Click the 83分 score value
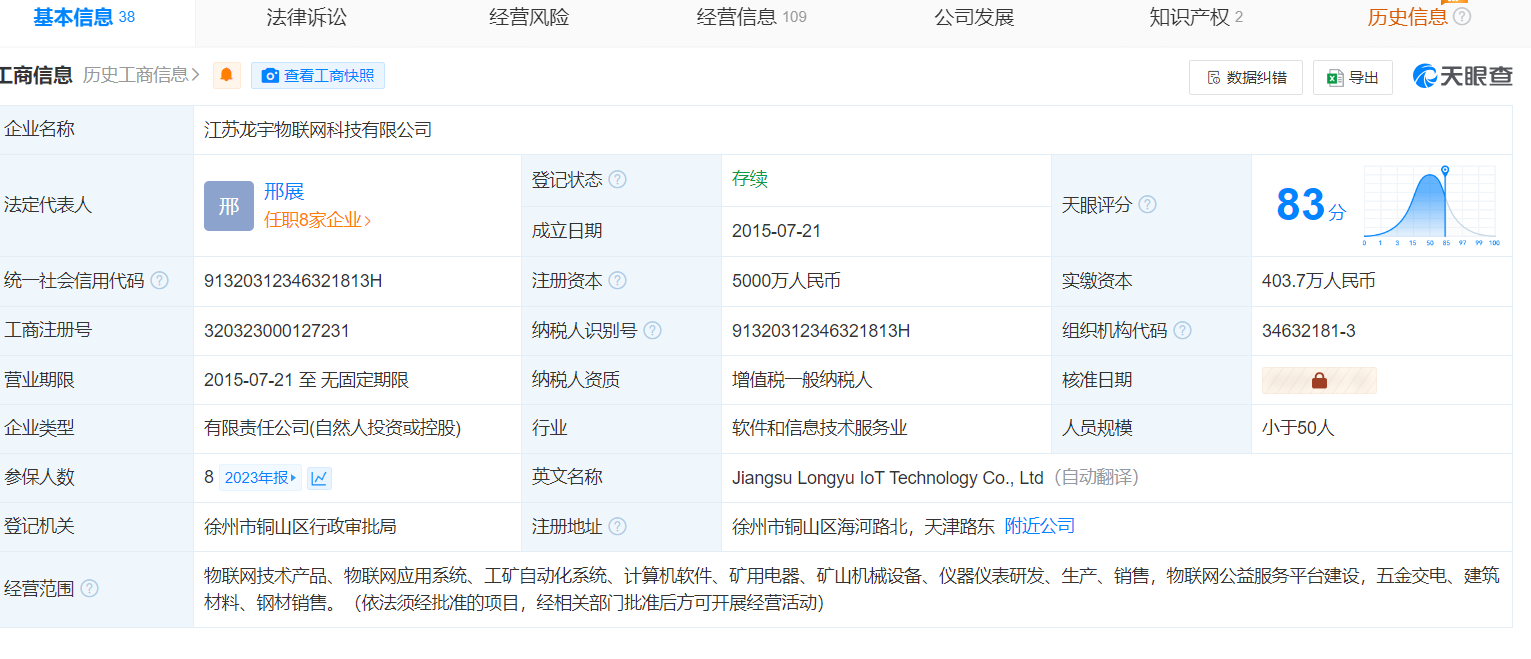 pos(1311,205)
